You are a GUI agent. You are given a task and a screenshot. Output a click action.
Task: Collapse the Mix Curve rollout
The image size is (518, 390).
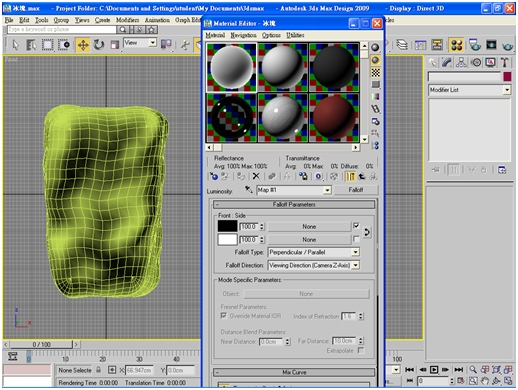coord(294,372)
